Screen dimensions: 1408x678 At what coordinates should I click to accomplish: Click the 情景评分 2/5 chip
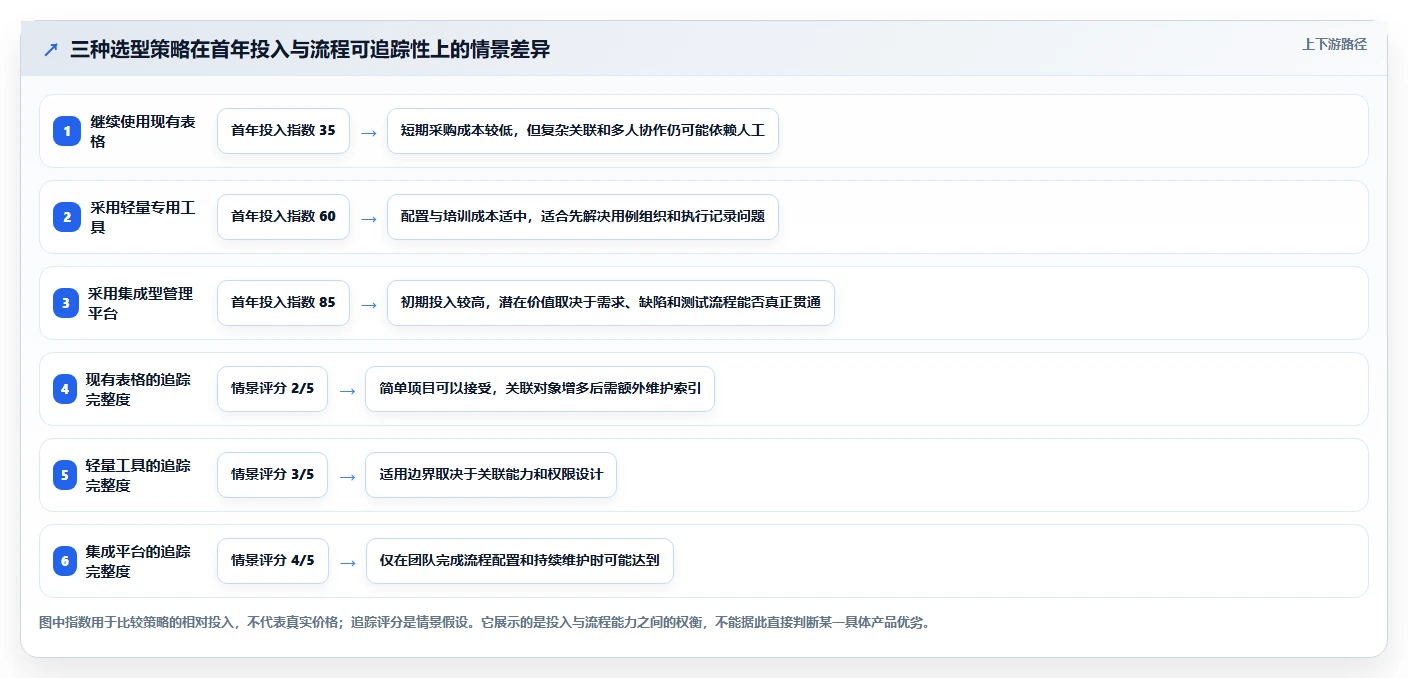click(x=272, y=389)
